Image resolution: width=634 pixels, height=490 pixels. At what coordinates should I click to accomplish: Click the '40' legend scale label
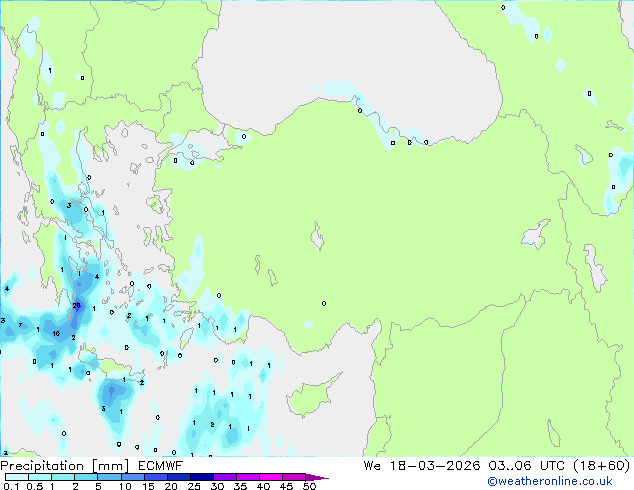[x=263, y=486]
